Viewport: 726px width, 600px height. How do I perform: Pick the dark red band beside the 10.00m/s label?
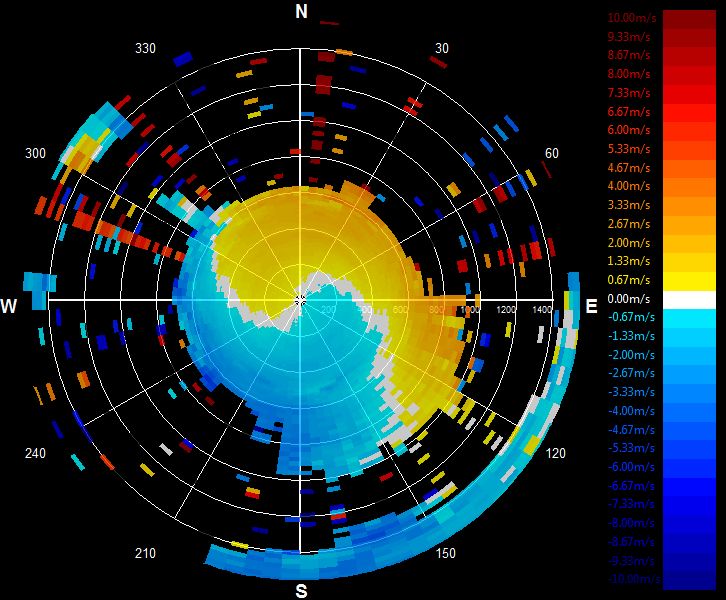coord(689,19)
